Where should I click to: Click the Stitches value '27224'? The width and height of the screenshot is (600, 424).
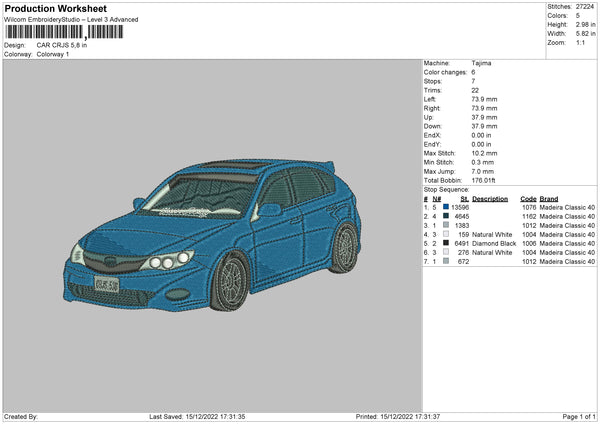585,7
